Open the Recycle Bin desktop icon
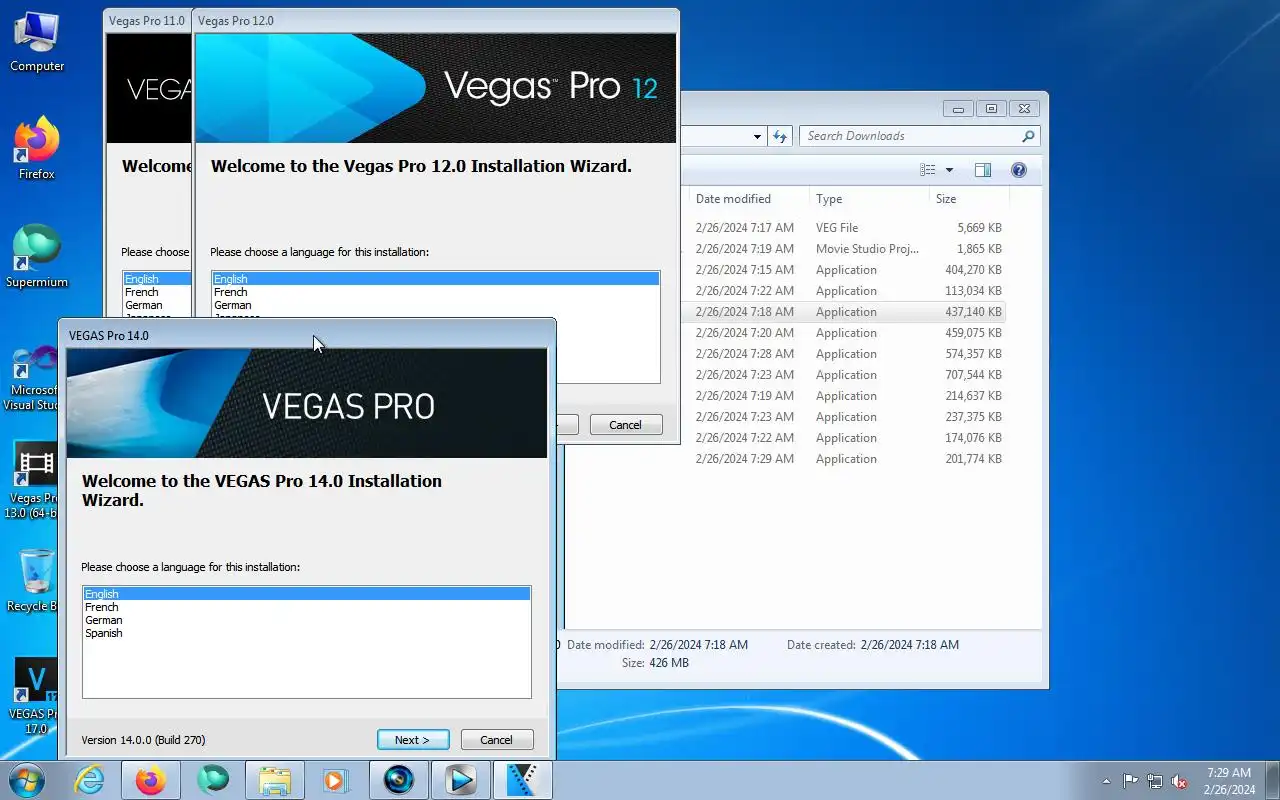The width and height of the screenshot is (1280, 800). (x=30, y=580)
